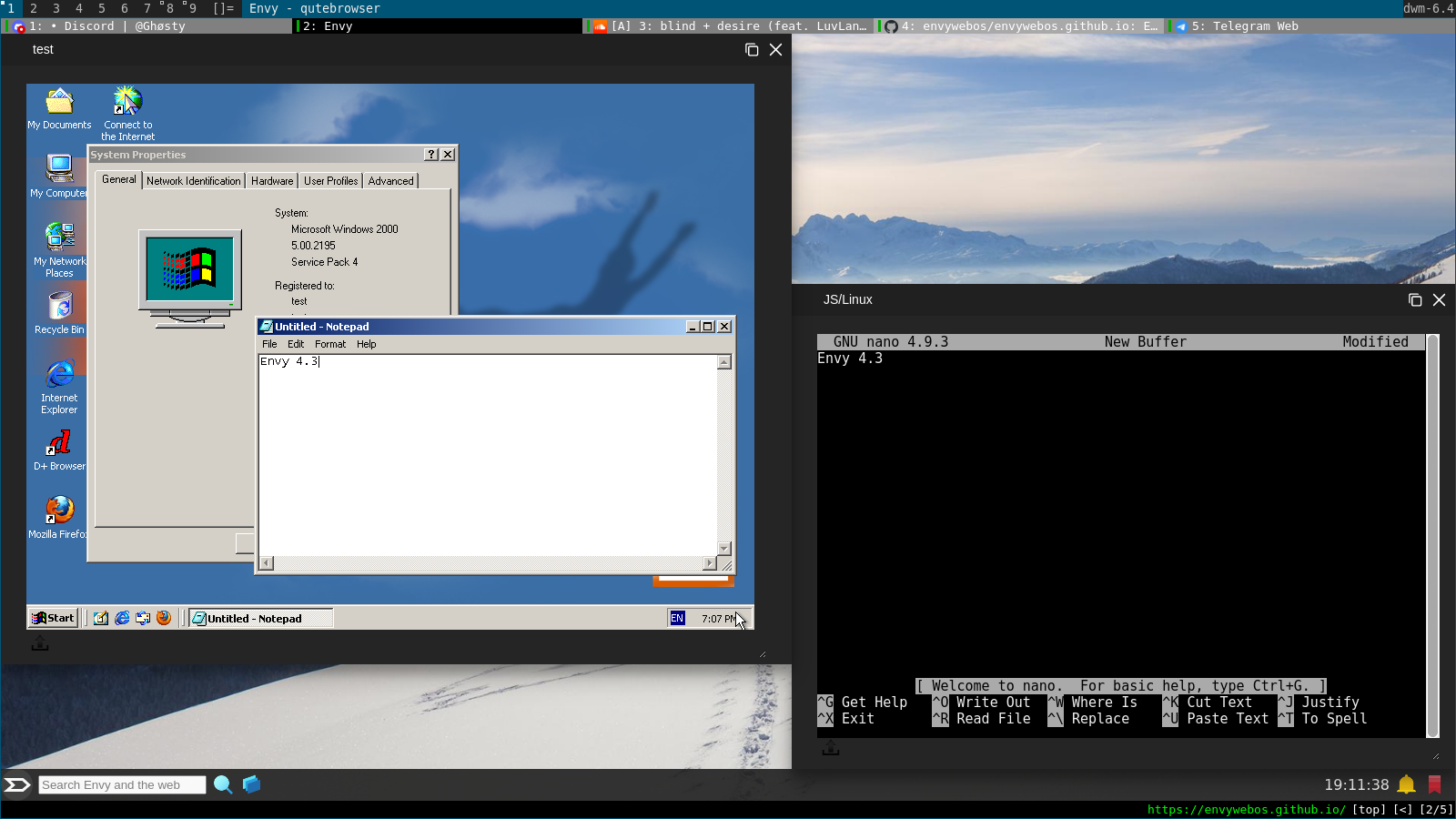Click the Envy notification bell icon
The width and height of the screenshot is (1456, 819).
click(1406, 784)
